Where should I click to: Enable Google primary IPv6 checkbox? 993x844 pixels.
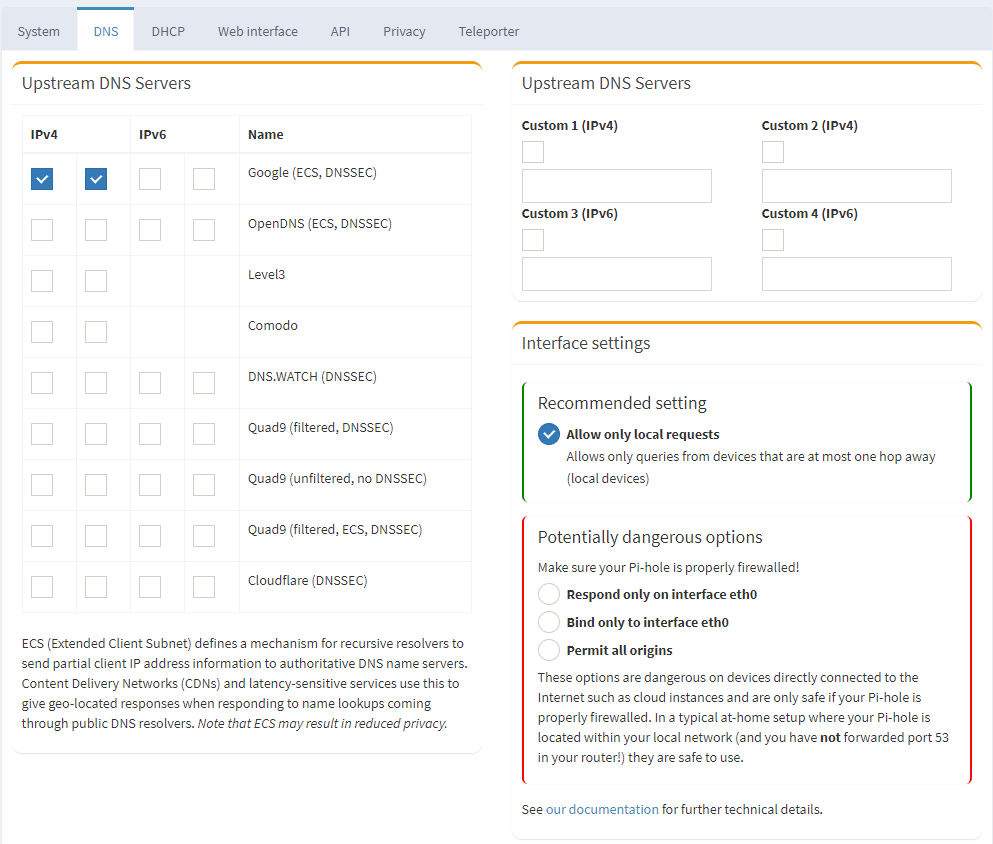point(150,179)
